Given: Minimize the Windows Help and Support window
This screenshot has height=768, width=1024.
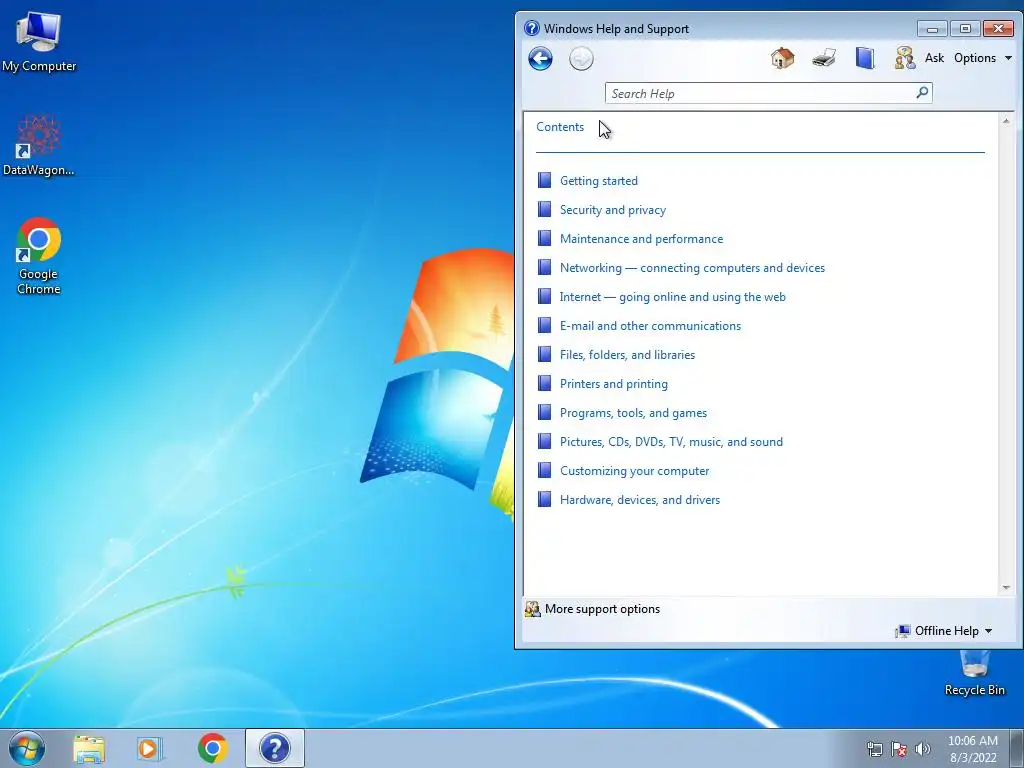Looking at the screenshot, I should (x=932, y=29).
